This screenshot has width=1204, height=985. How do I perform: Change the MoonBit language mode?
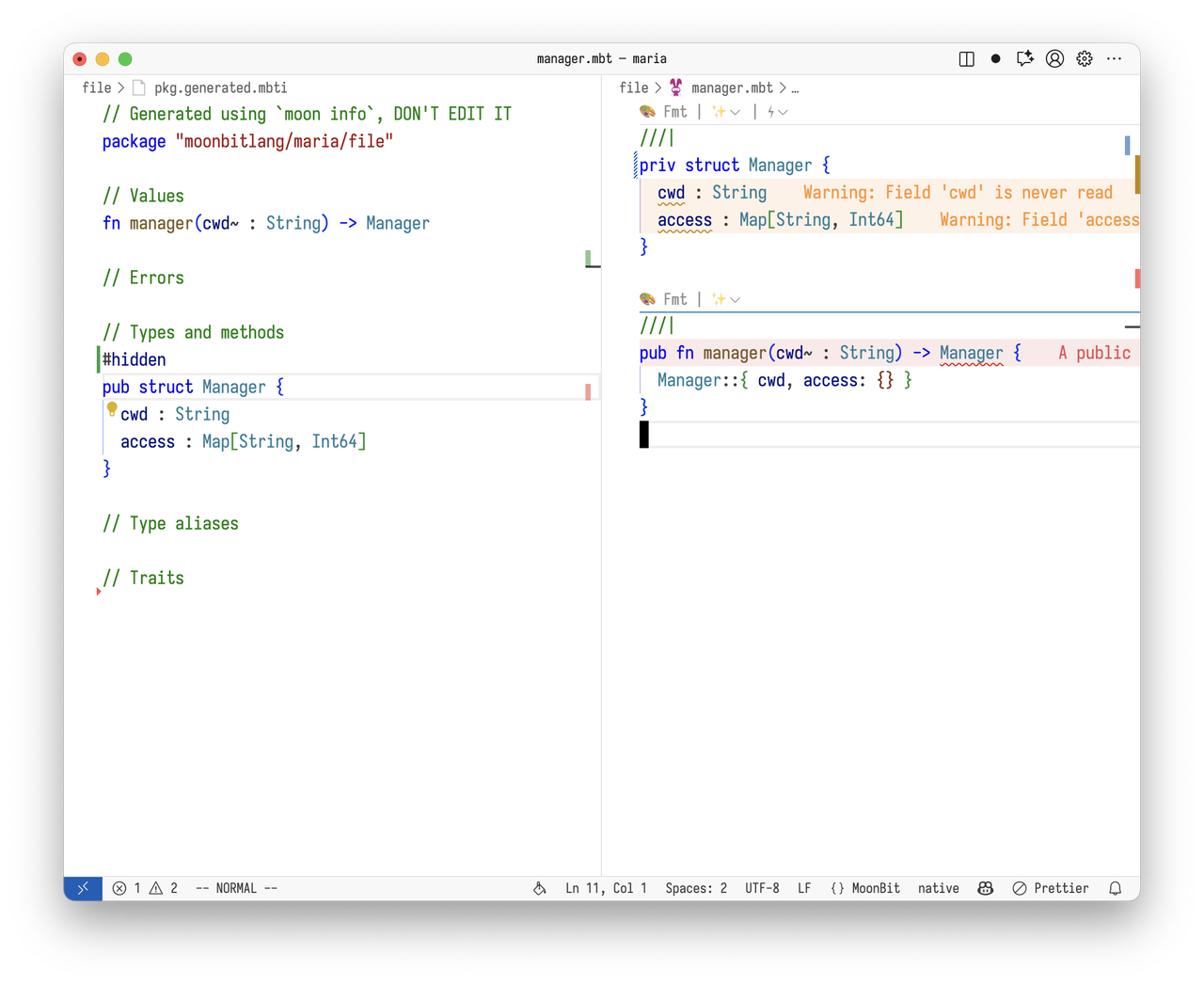[x=865, y=888]
